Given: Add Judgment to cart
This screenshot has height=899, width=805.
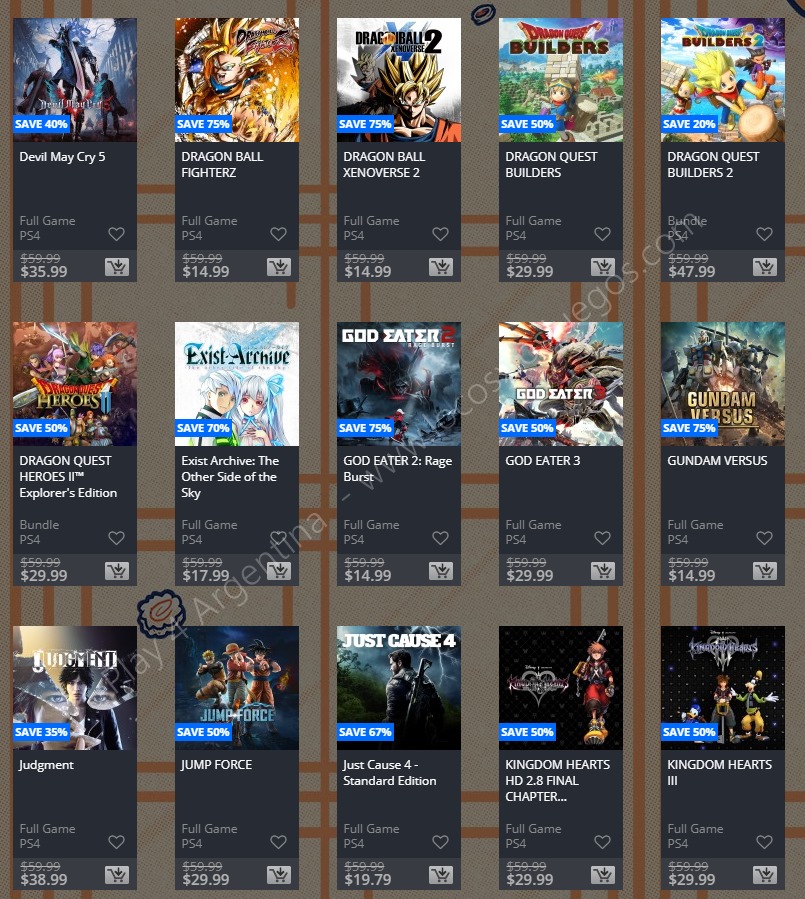Looking at the screenshot, I should (116, 874).
